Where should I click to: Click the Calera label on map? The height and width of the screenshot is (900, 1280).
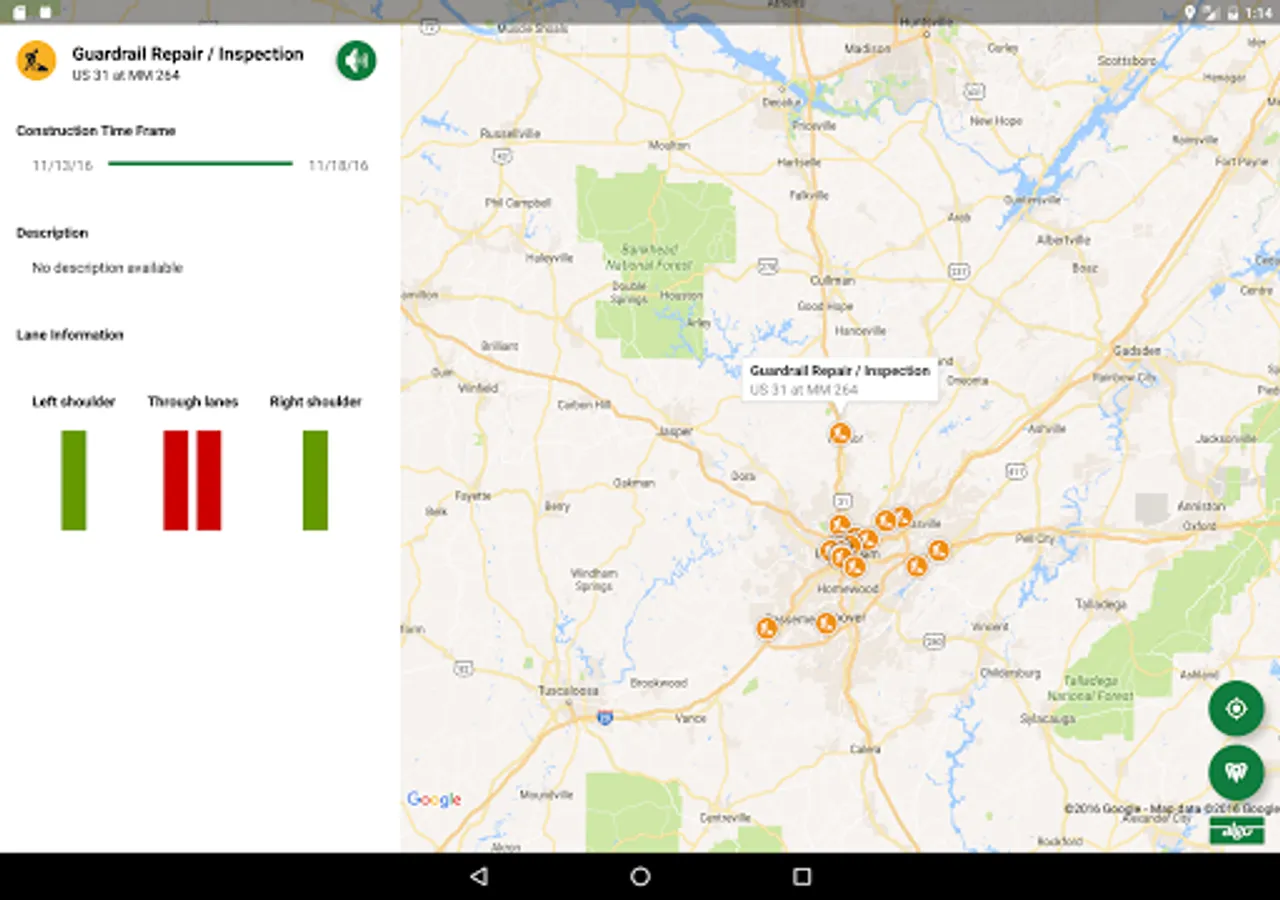(x=865, y=749)
